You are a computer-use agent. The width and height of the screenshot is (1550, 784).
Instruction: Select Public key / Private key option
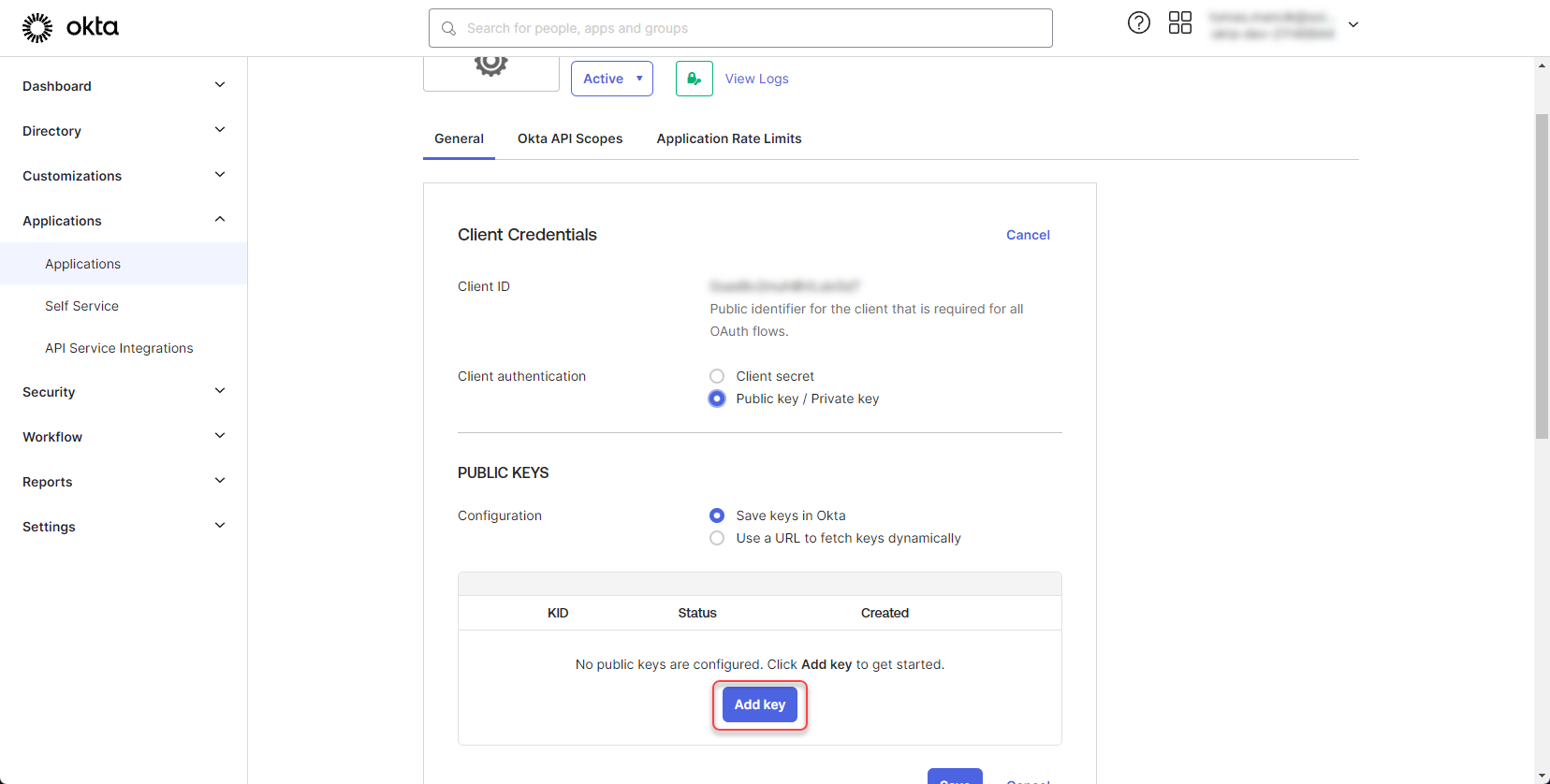coord(717,399)
